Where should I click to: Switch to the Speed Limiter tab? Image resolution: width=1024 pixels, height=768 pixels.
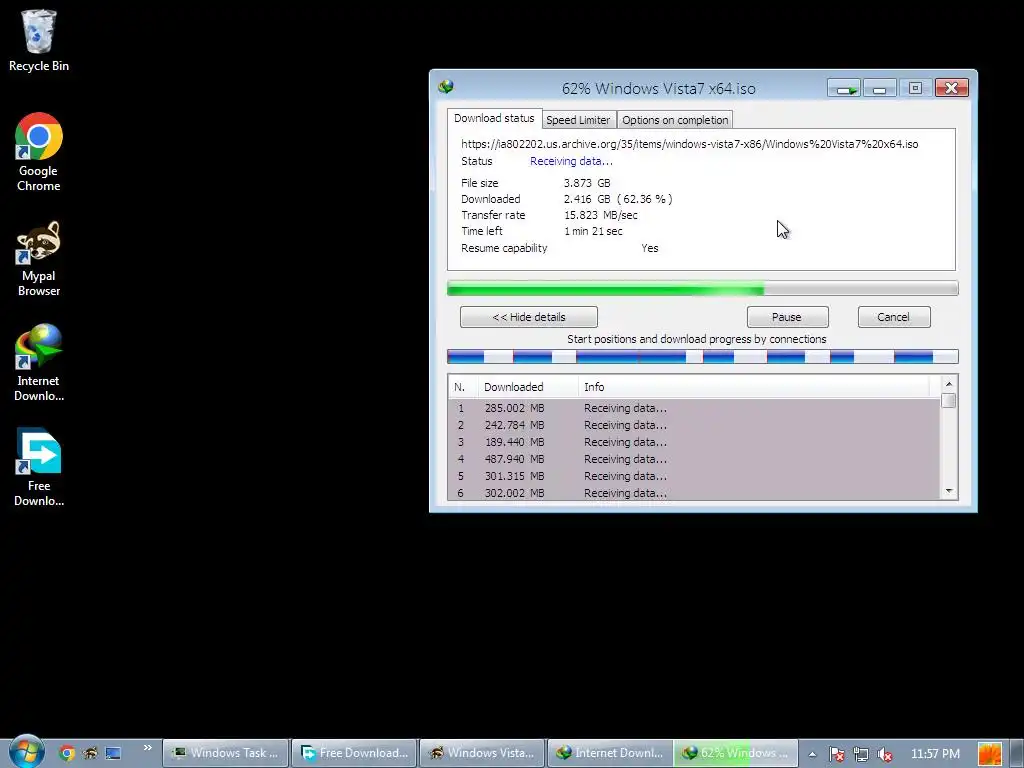pos(578,120)
